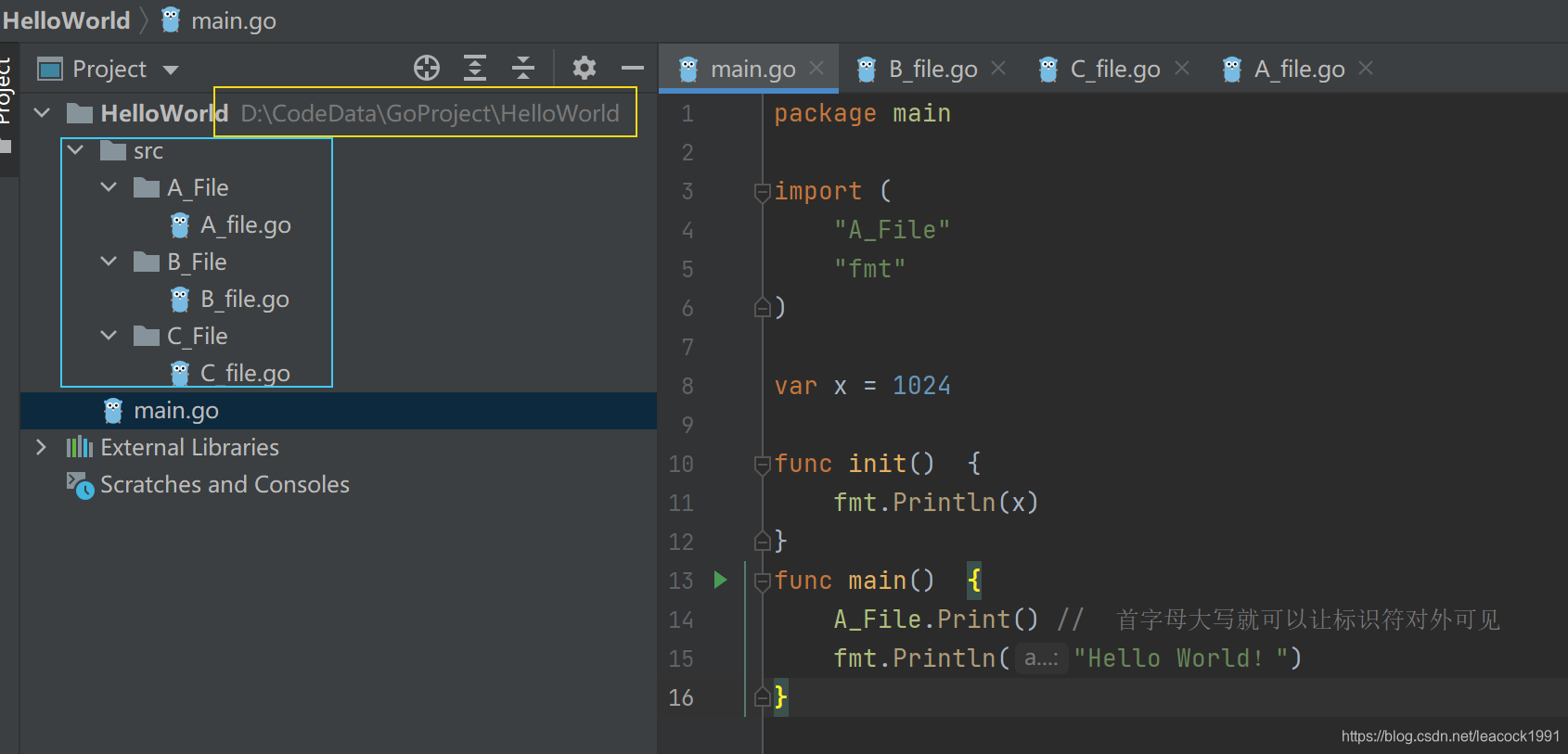The image size is (1568, 754).
Task: Switch to the A_file.go editor tab
Action: [x=1299, y=69]
